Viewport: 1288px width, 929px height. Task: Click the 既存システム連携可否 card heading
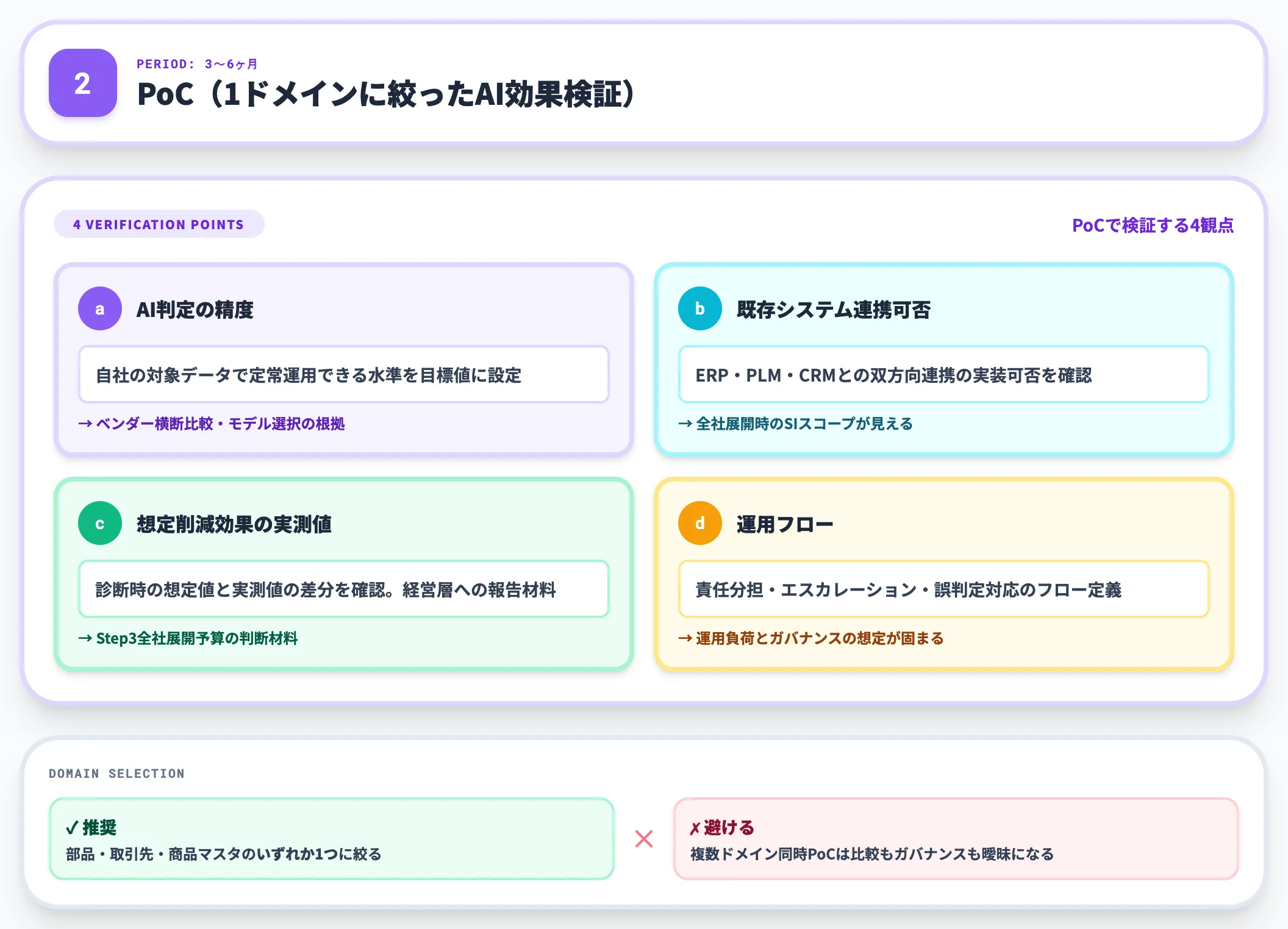click(834, 310)
